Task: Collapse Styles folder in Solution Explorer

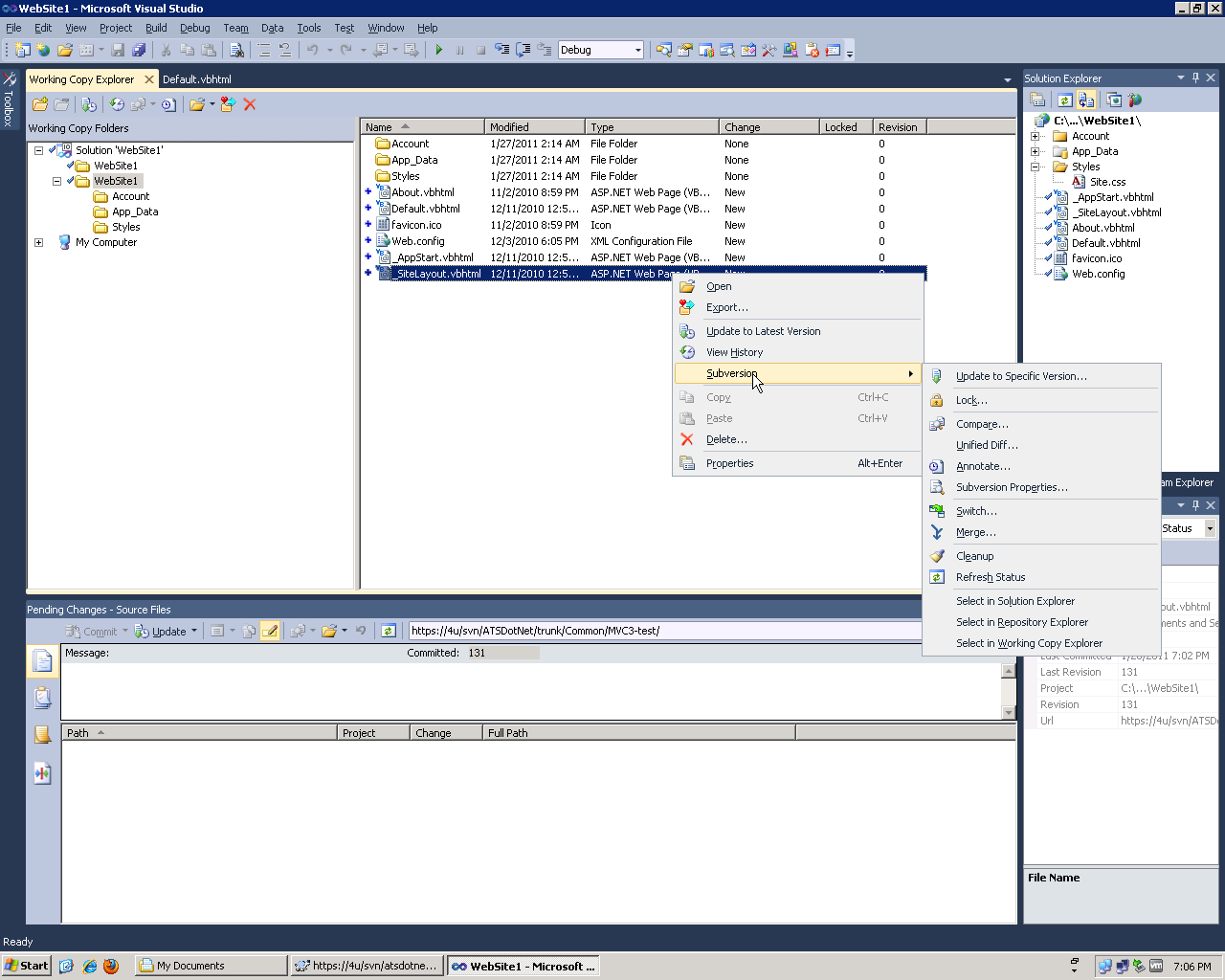Action: point(1035,167)
